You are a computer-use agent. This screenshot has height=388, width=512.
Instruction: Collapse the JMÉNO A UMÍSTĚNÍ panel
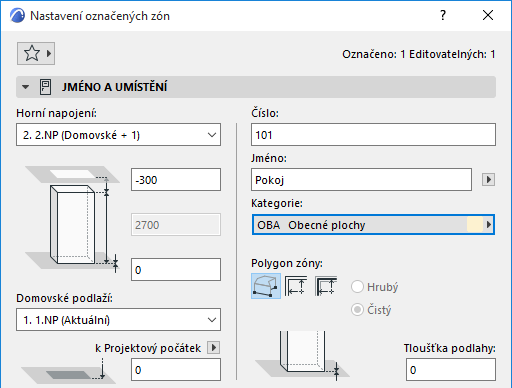click(x=25, y=87)
